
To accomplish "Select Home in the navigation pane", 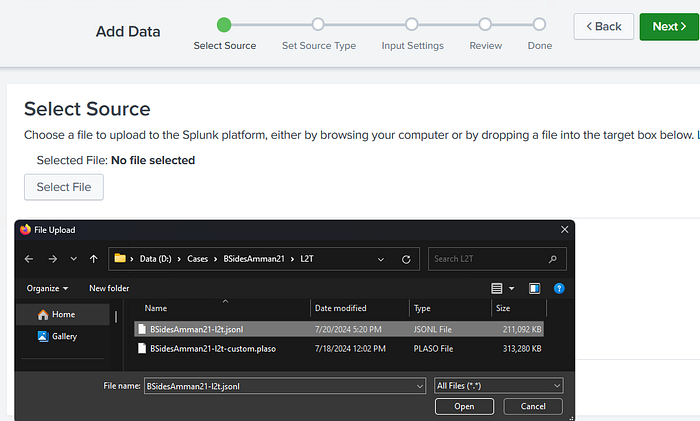I will tap(62, 314).
